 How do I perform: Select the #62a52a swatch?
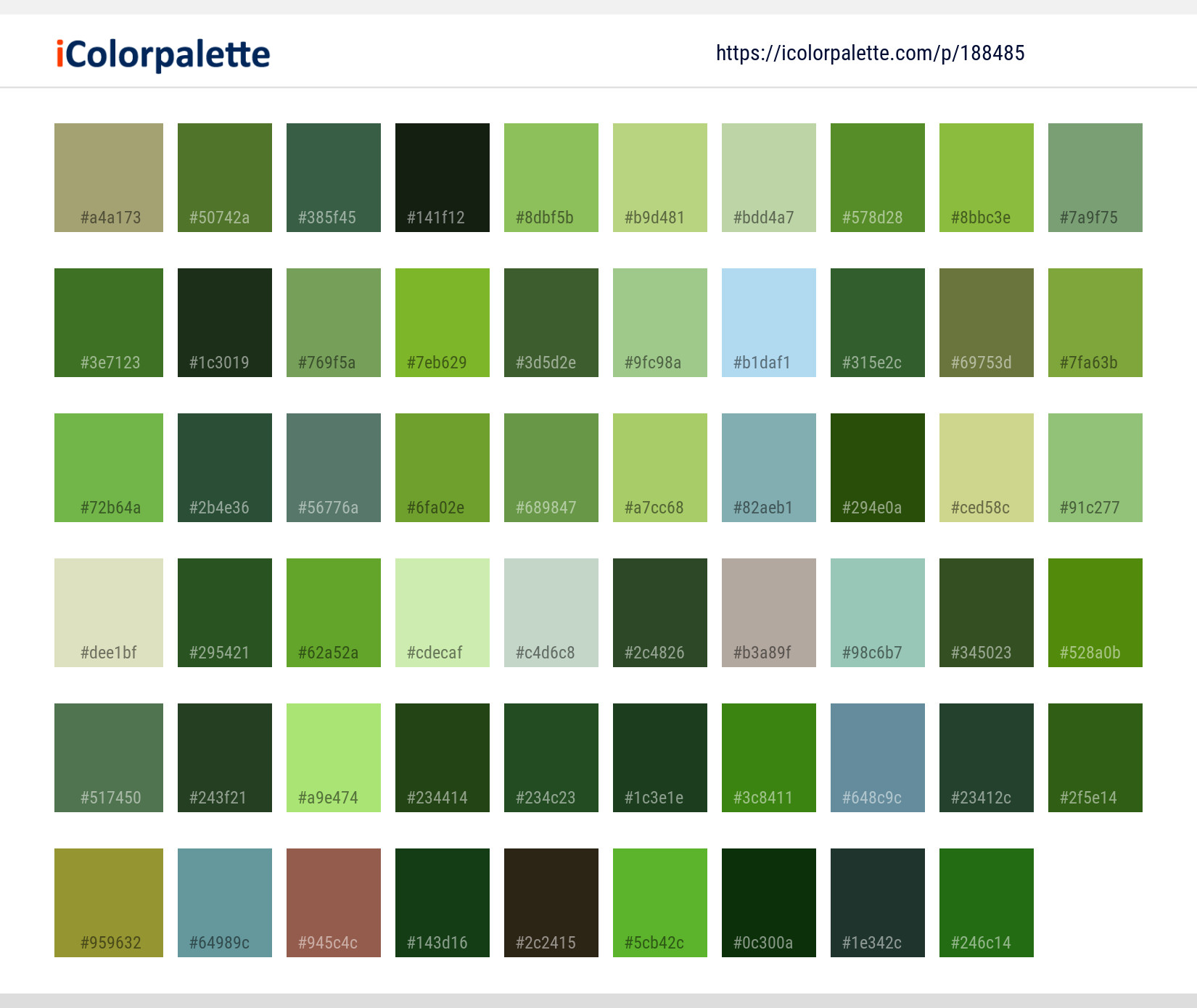(334, 613)
